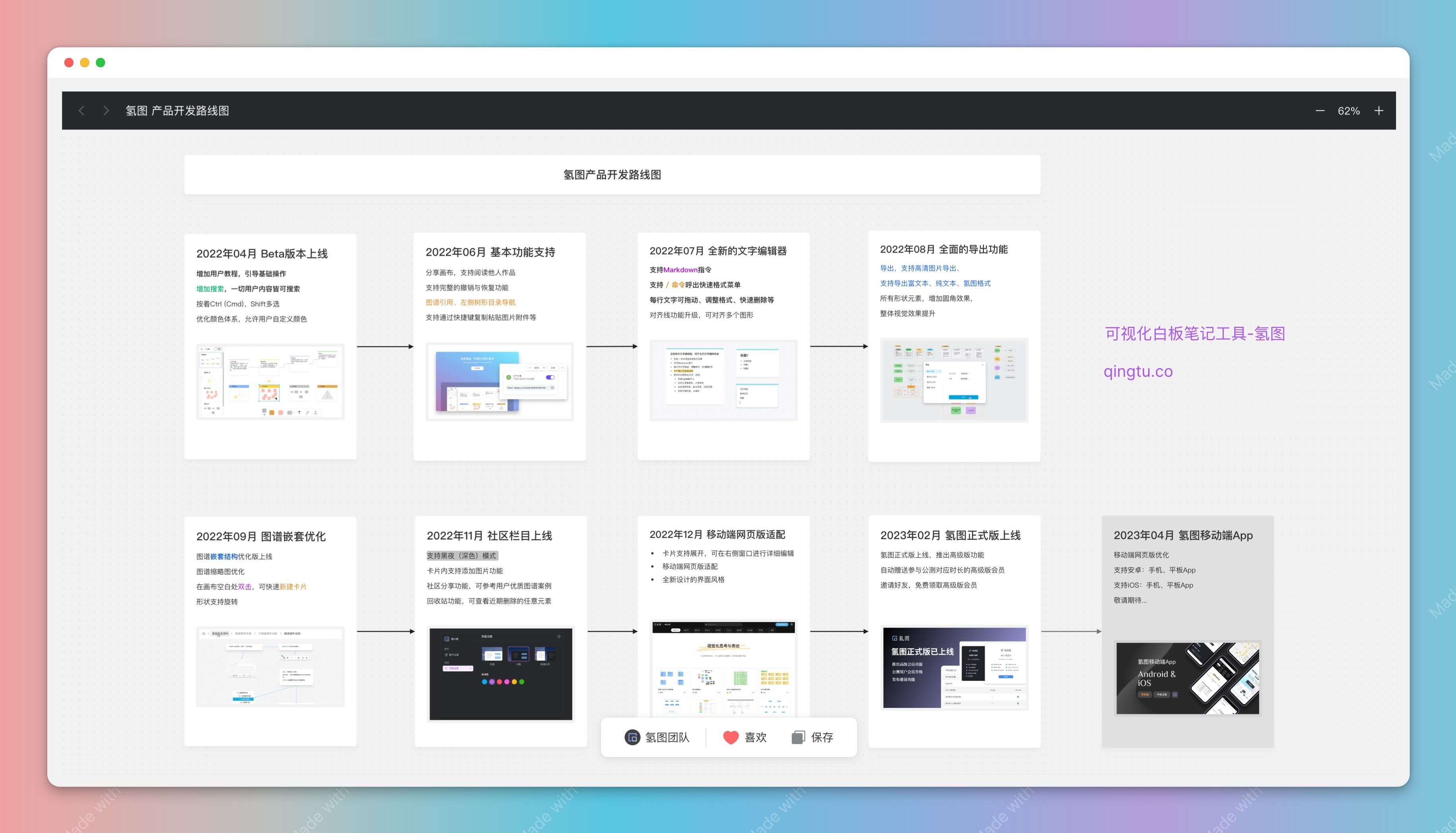Screen dimensions: 1456x833
Task: Open the 视觉化思考与表达 screenshot thumbnail
Action: [723, 668]
